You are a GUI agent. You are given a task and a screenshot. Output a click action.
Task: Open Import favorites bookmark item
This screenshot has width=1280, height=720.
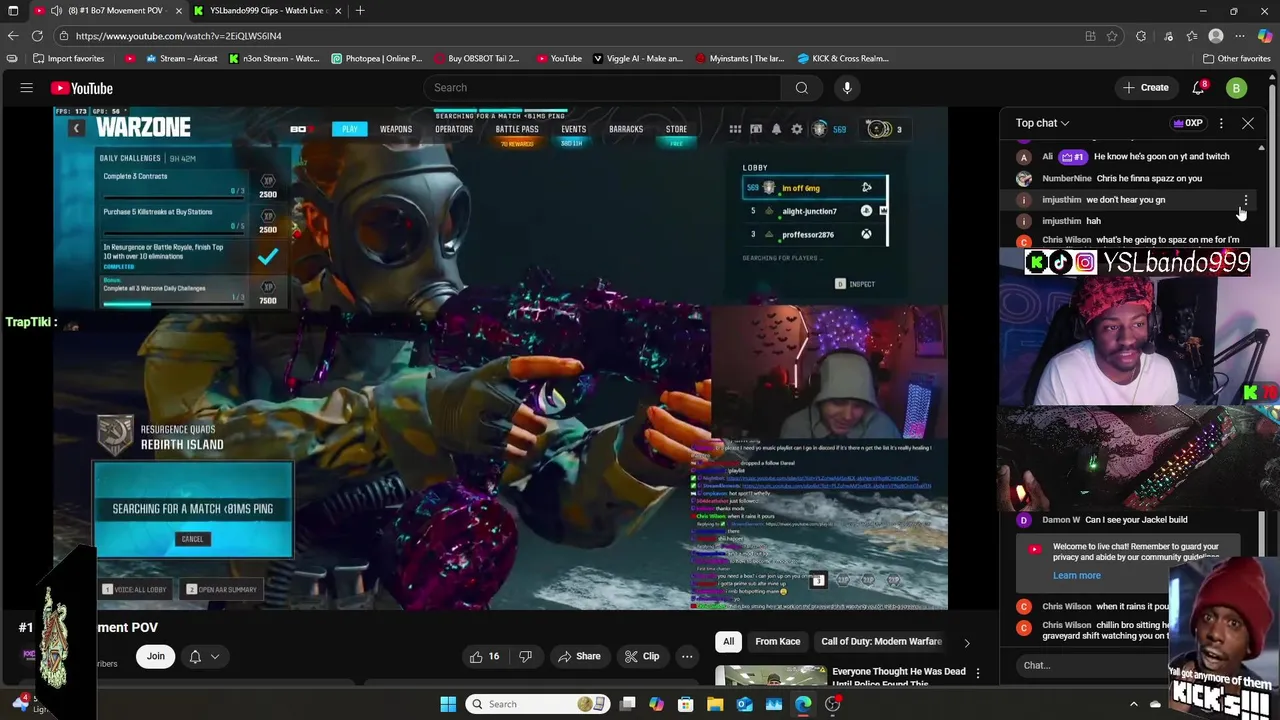coord(68,58)
